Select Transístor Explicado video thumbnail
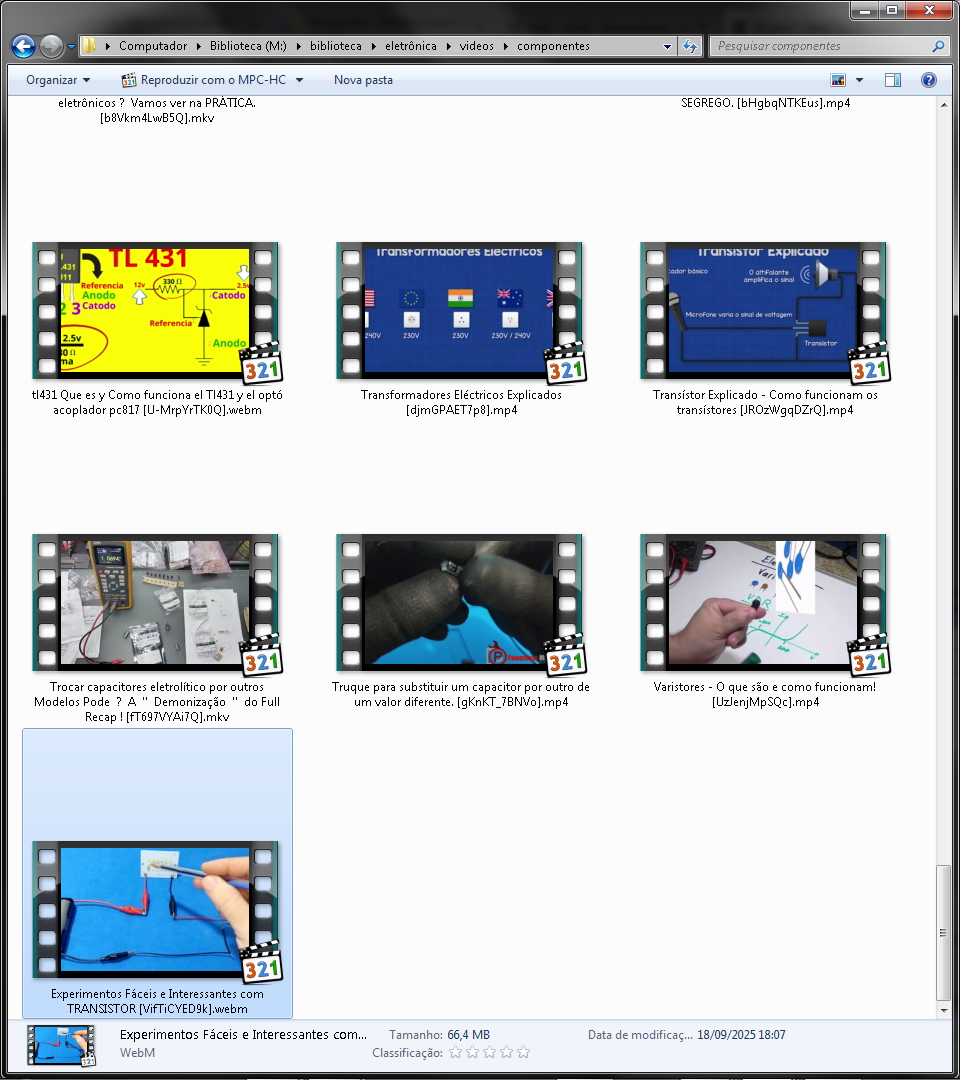The height and width of the screenshot is (1080, 960). [x=763, y=311]
